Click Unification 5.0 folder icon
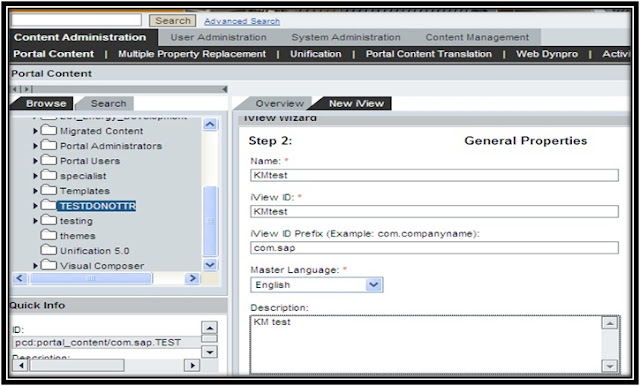The width and height of the screenshot is (640, 386). [49, 250]
